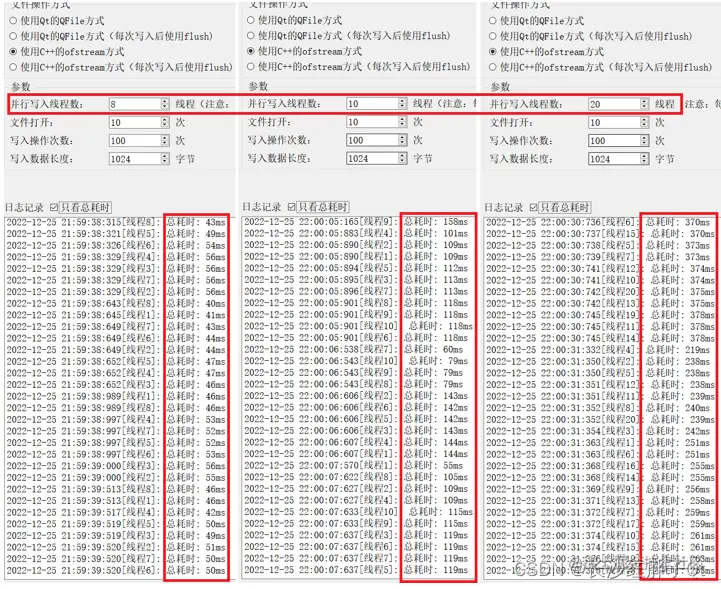
Task: Click 写入操作次数 stepper in right panel
Action: (645, 141)
